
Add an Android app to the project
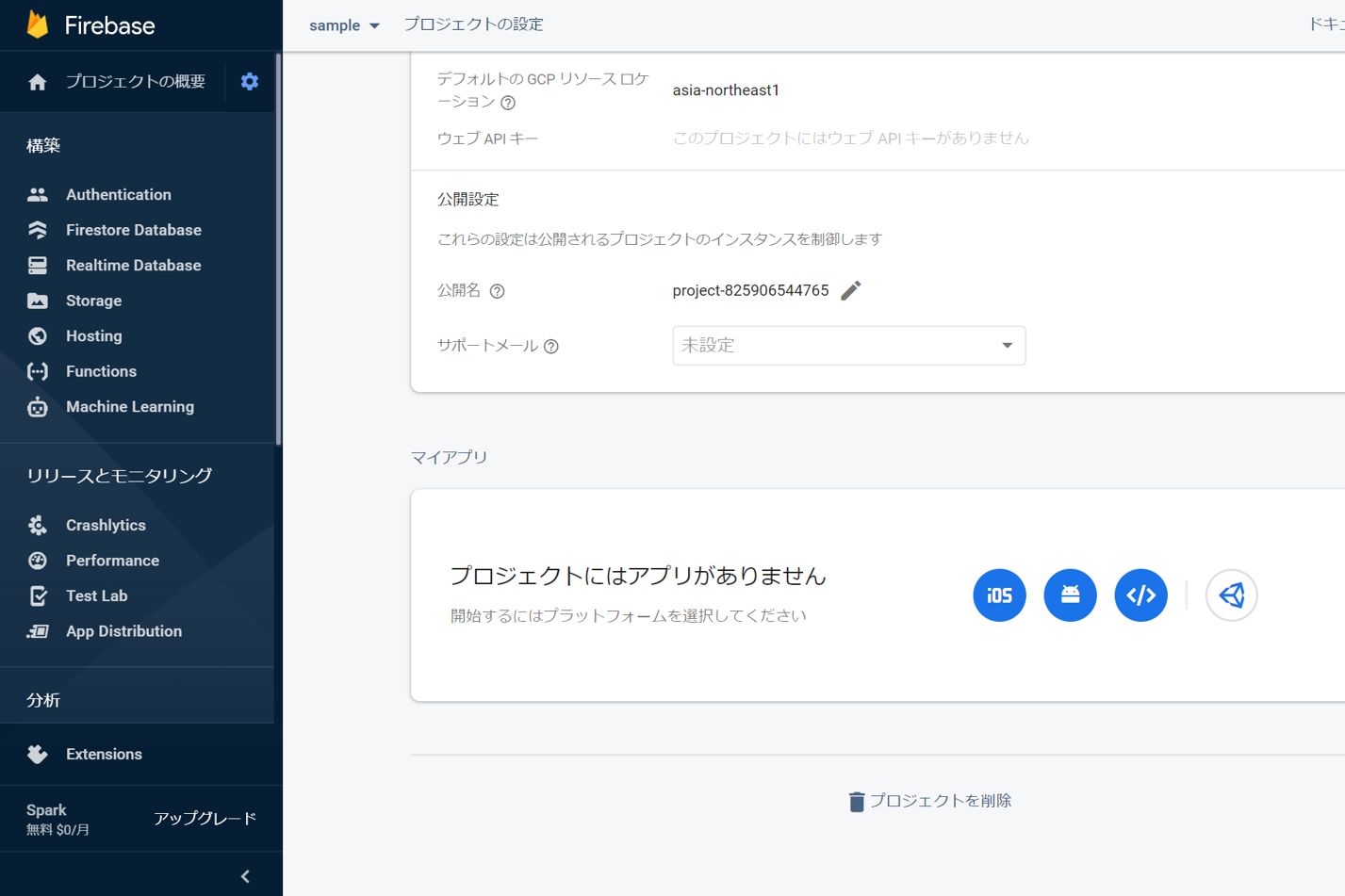(x=1070, y=595)
